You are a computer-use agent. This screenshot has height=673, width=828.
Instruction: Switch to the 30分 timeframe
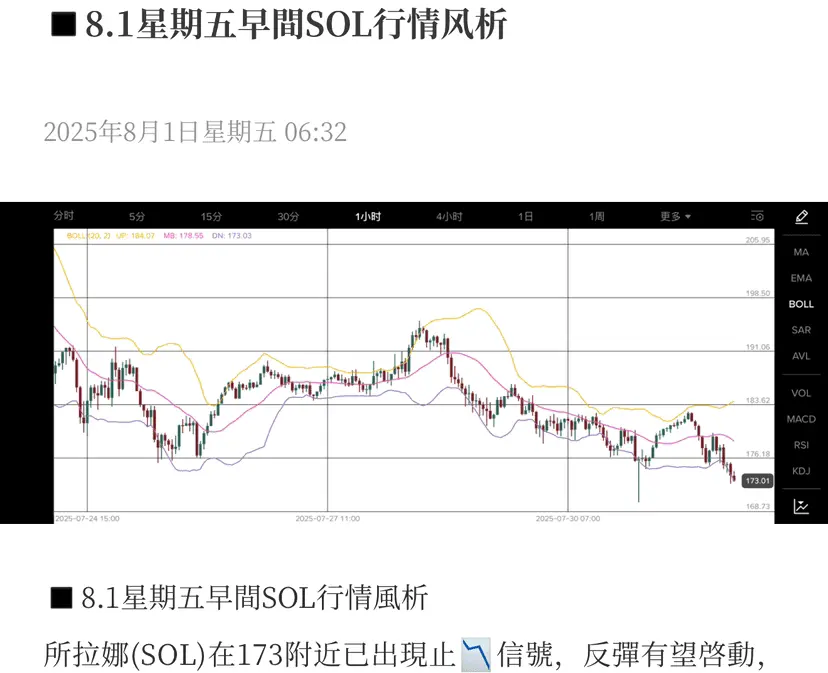288,217
